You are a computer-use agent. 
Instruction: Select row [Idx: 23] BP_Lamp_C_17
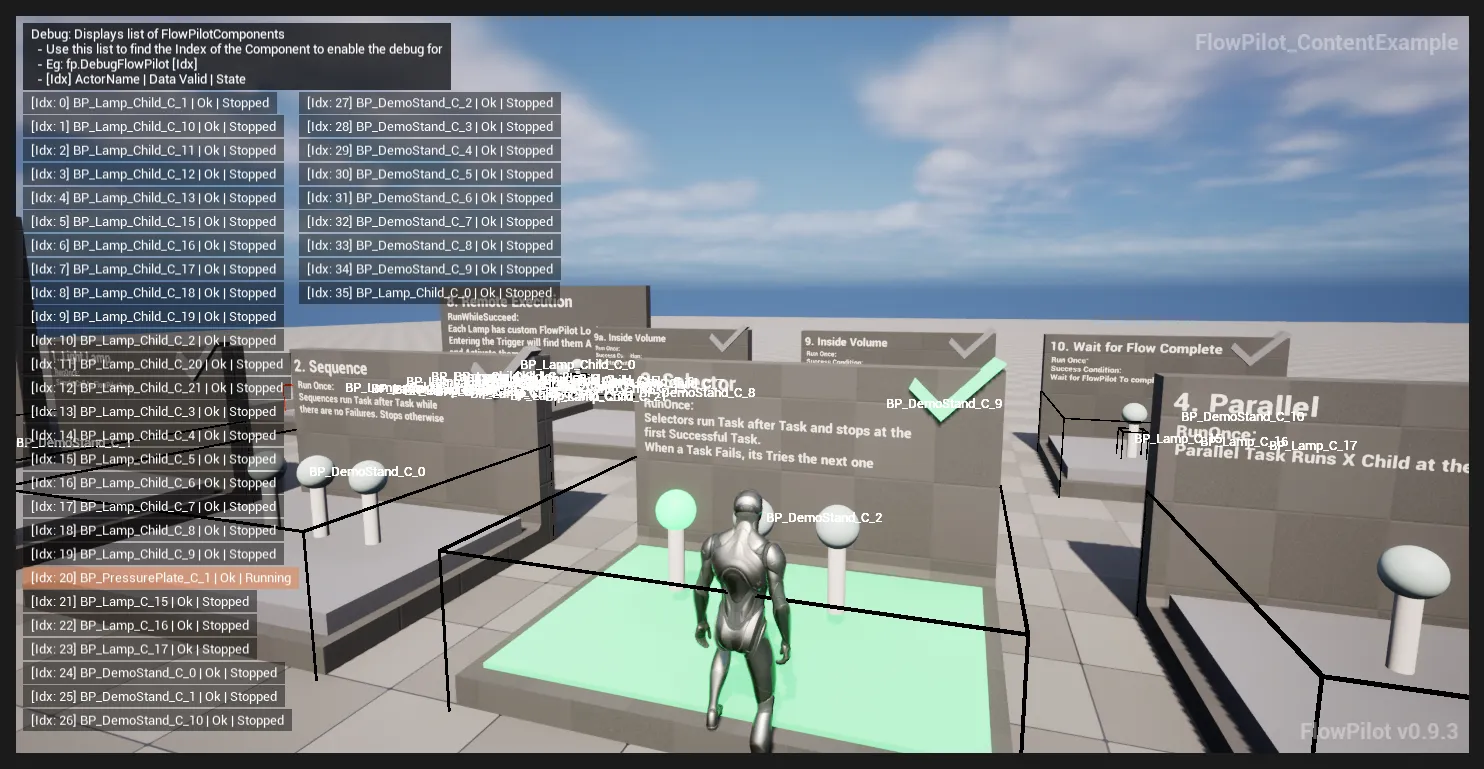pos(140,649)
